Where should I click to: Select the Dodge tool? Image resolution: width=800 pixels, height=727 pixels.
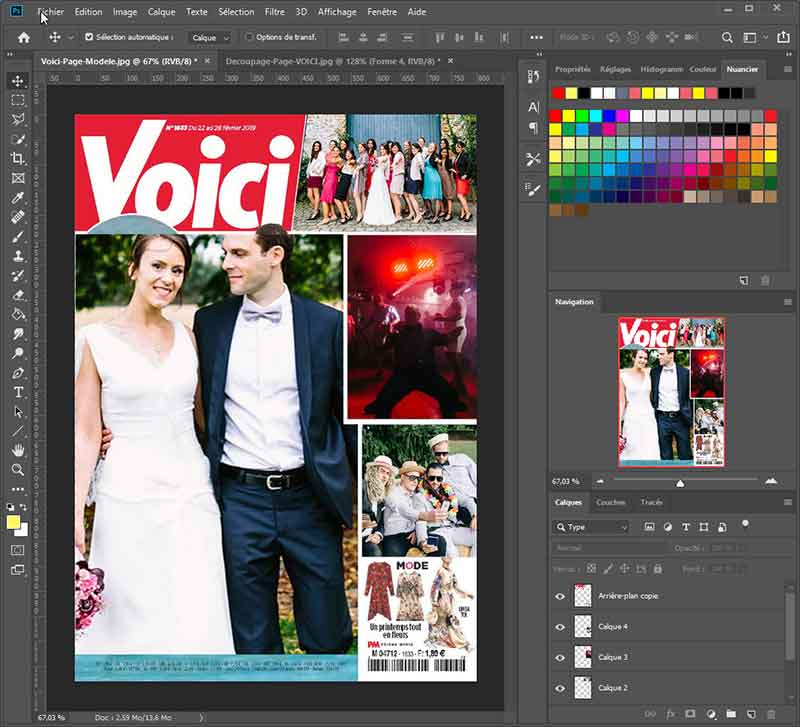(18, 353)
